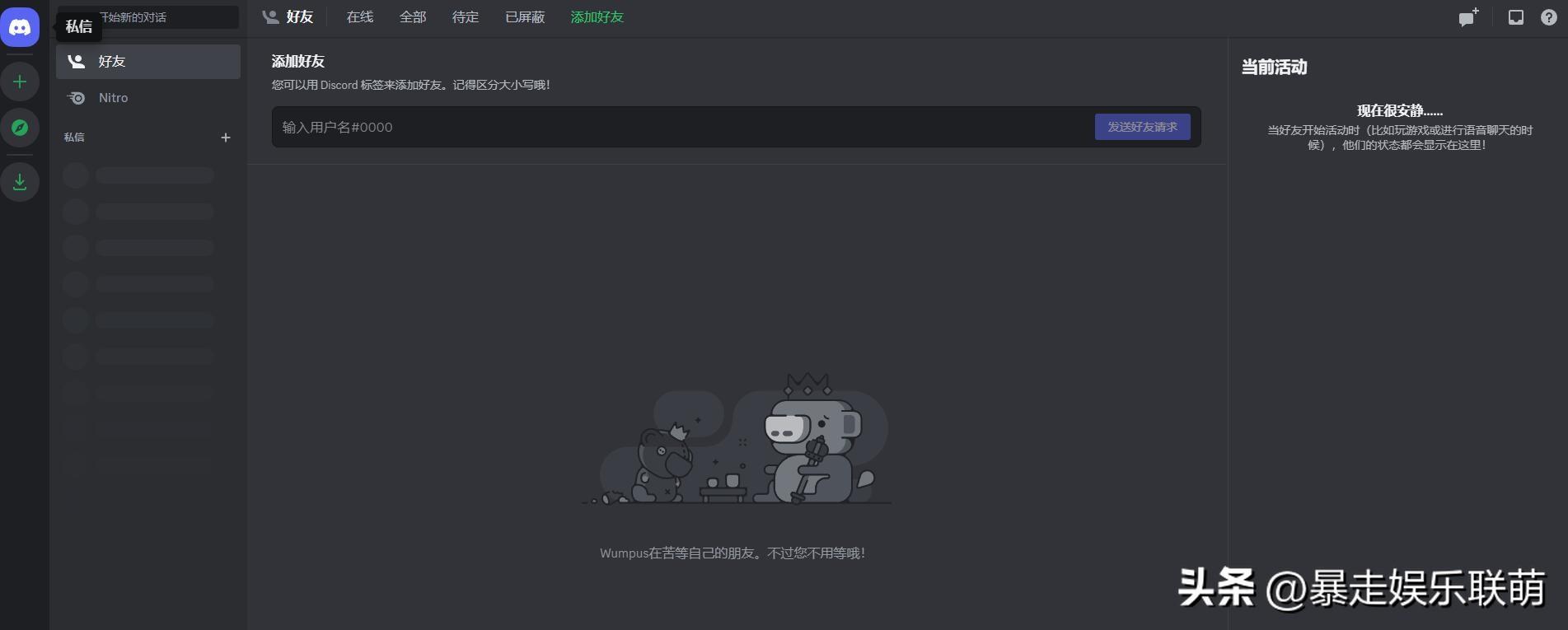Select 好友 in the left sidebar

[148, 62]
